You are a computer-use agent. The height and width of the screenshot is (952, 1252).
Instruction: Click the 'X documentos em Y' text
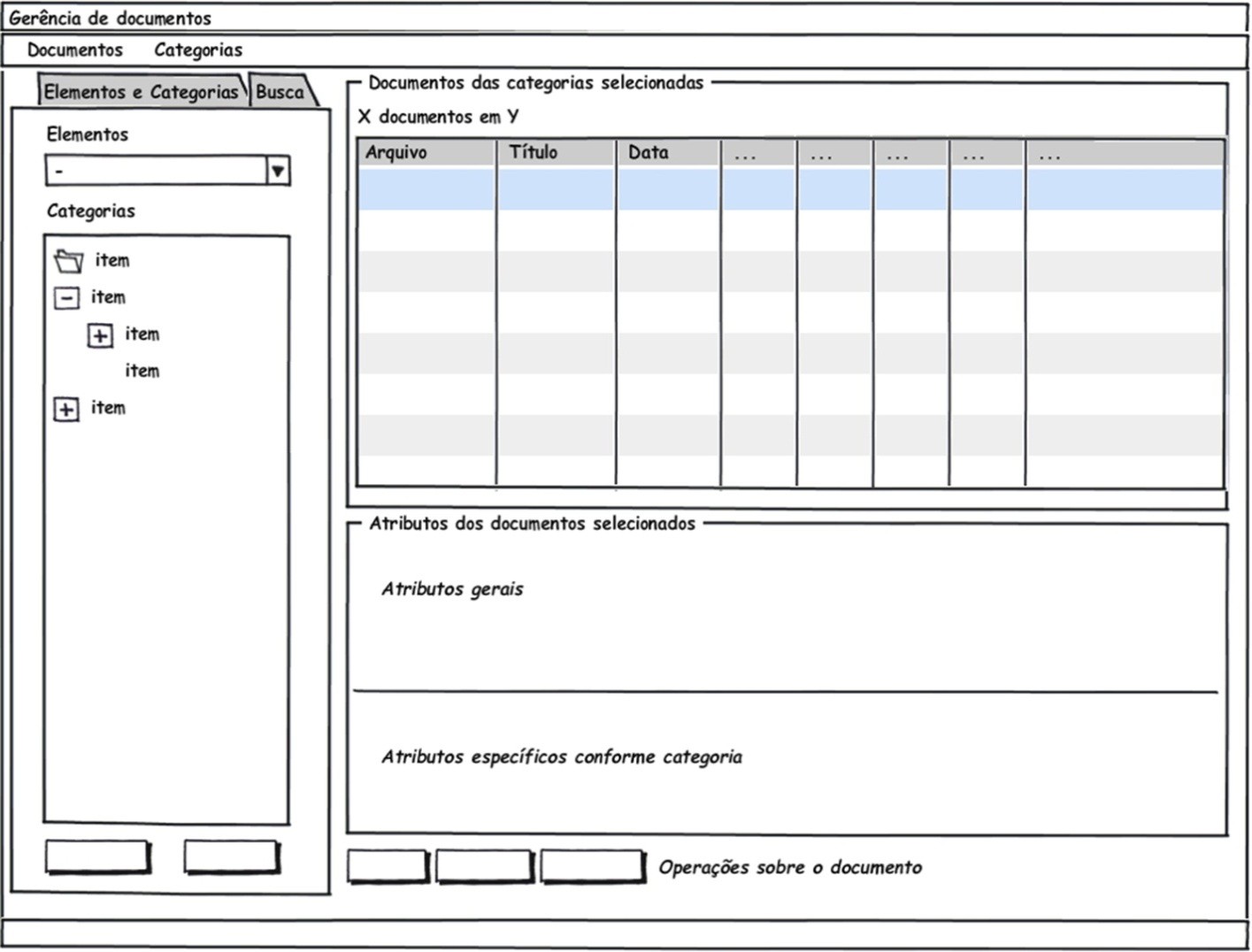(438, 117)
